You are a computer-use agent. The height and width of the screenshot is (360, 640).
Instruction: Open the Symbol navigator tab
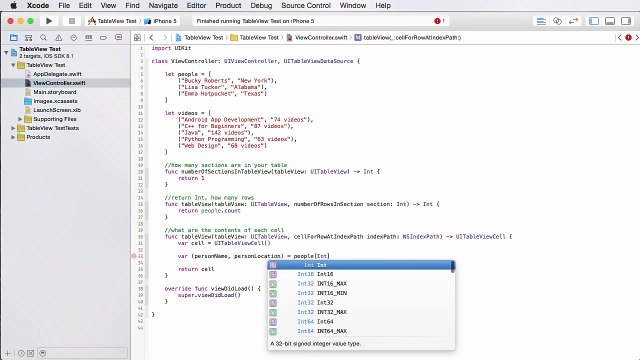tap(29, 38)
